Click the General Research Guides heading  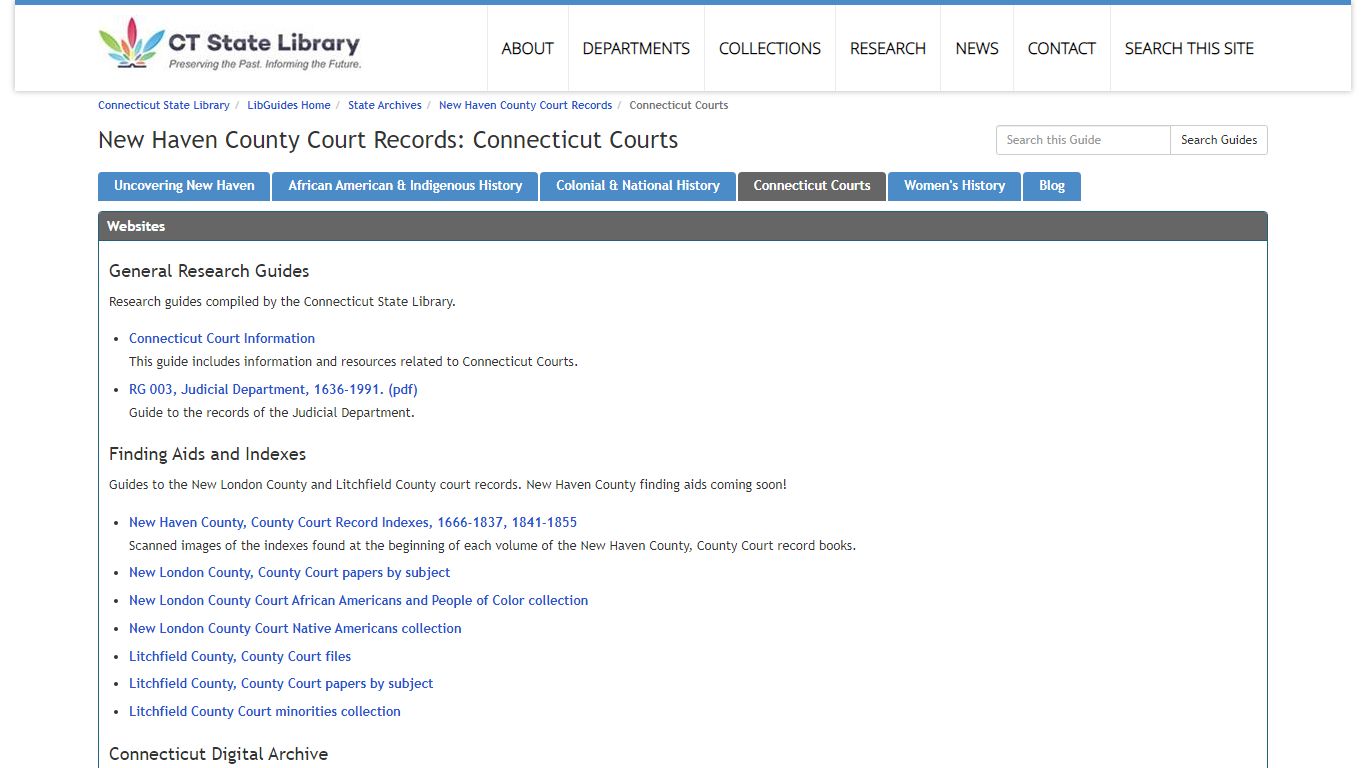209,271
